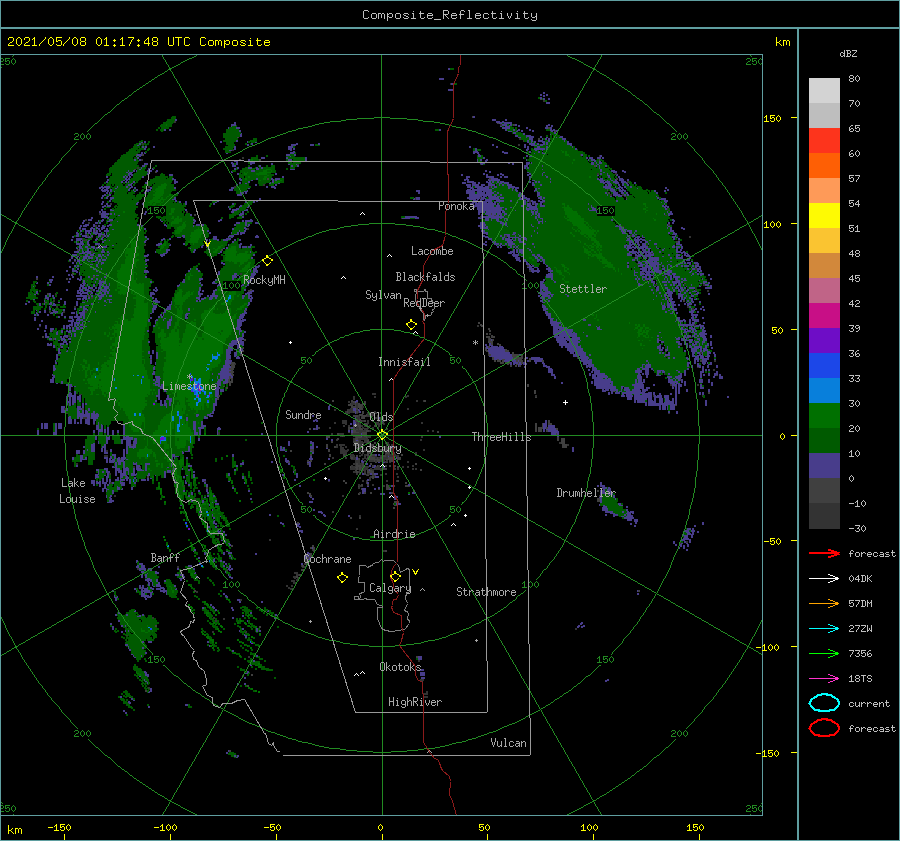Image resolution: width=900 pixels, height=841 pixels.
Task: Click the orange 57DM arrow icon
Action: [x=824, y=603]
